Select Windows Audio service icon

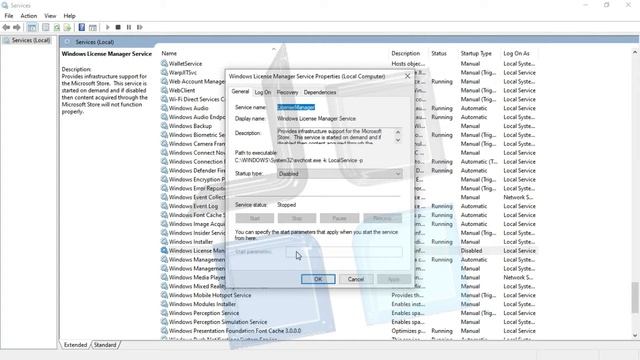[x=164, y=108]
